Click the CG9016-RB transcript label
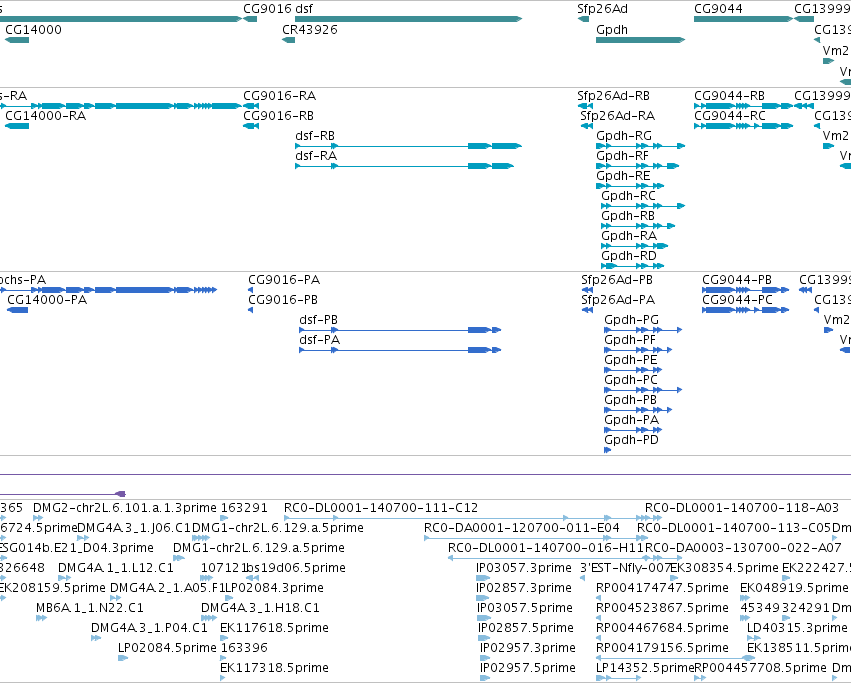851x683 pixels. (x=278, y=116)
